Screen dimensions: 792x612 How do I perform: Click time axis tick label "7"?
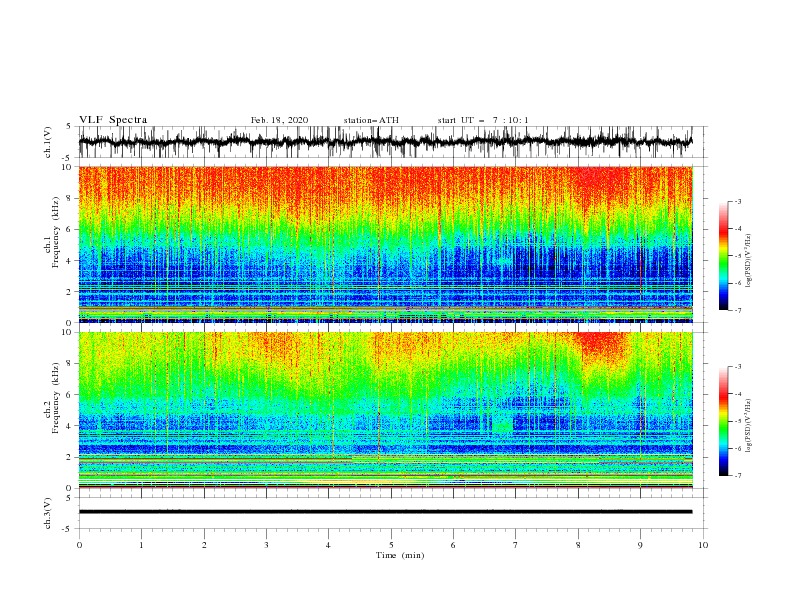point(516,545)
